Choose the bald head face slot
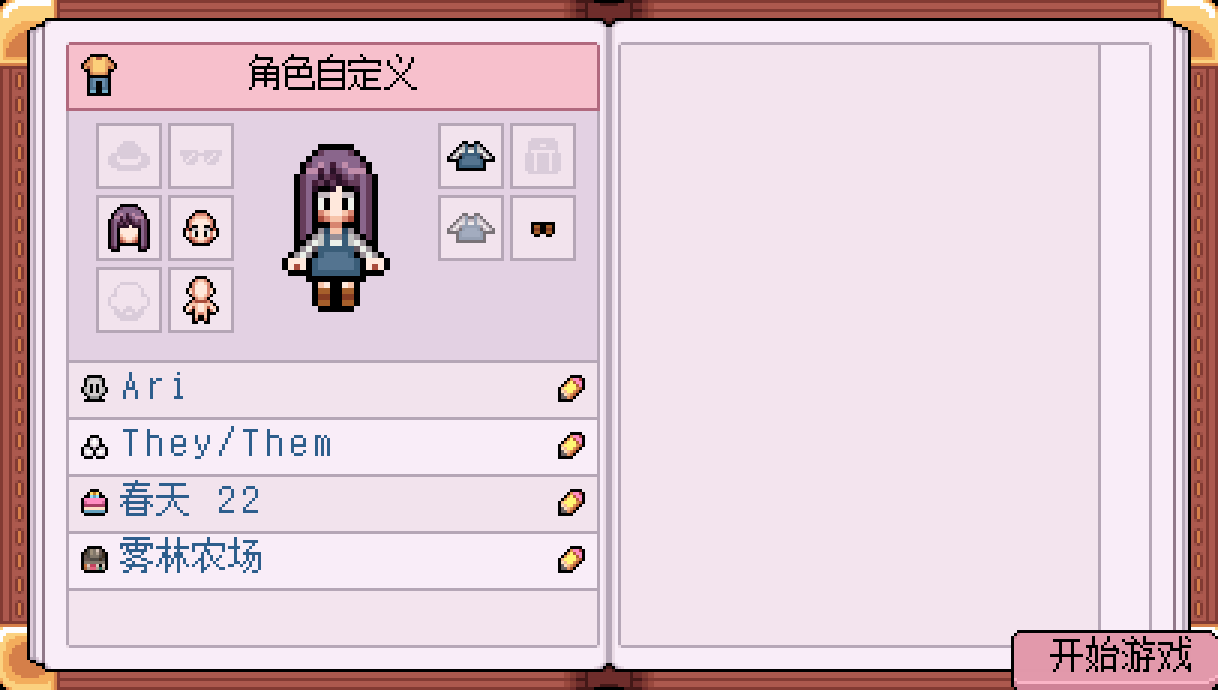This screenshot has width=1218, height=690. 201,228
